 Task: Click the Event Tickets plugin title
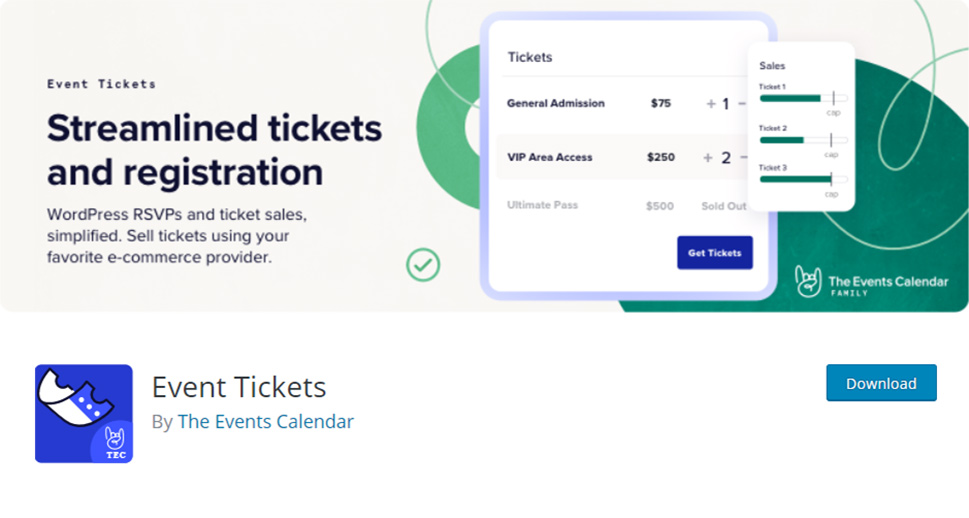239,387
